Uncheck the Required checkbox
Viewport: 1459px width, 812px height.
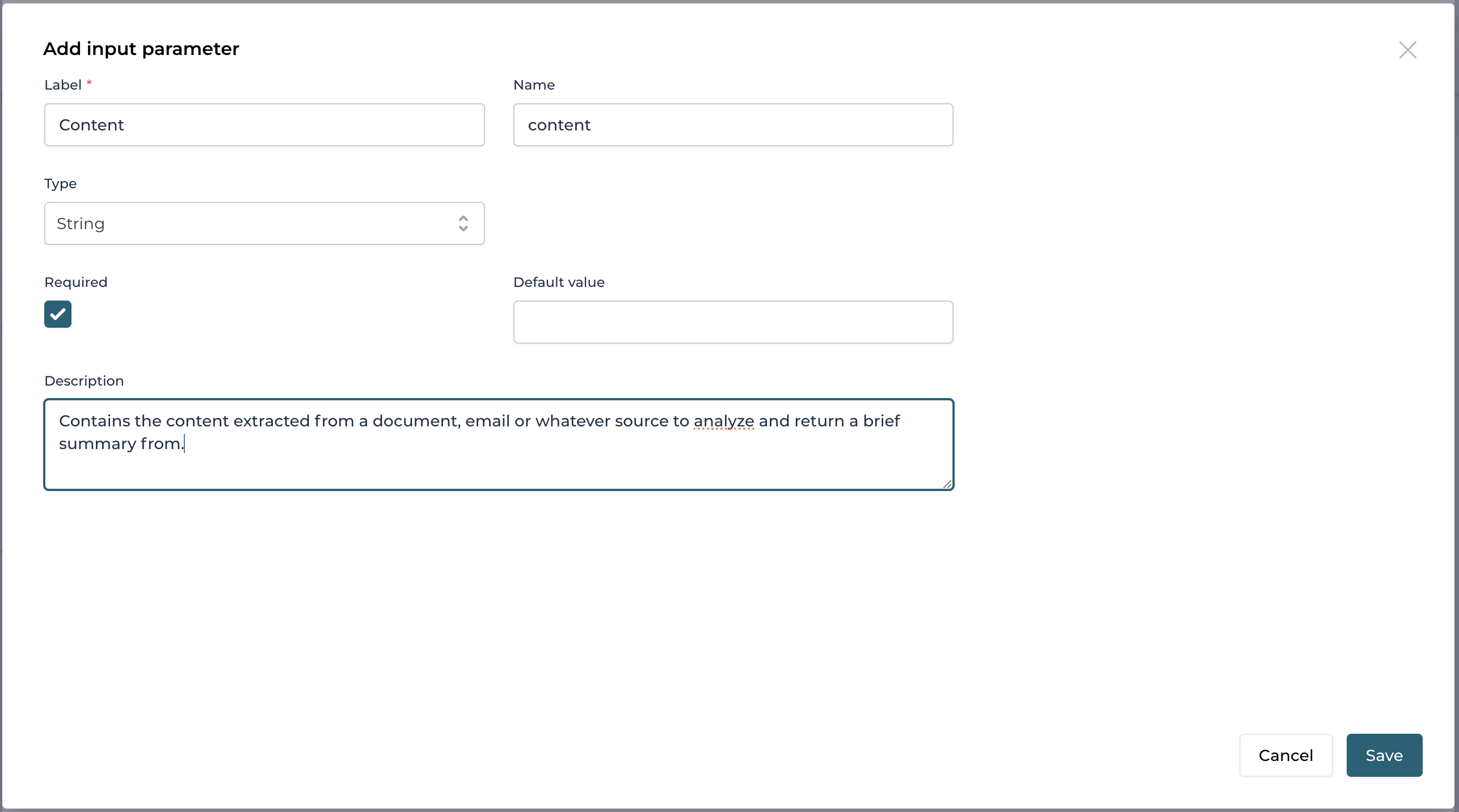58,314
